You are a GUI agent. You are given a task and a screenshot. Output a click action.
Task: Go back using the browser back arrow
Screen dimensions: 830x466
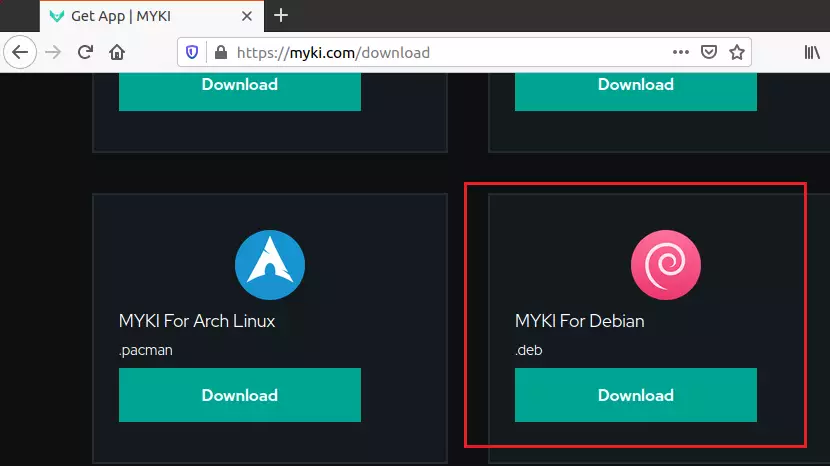point(20,52)
